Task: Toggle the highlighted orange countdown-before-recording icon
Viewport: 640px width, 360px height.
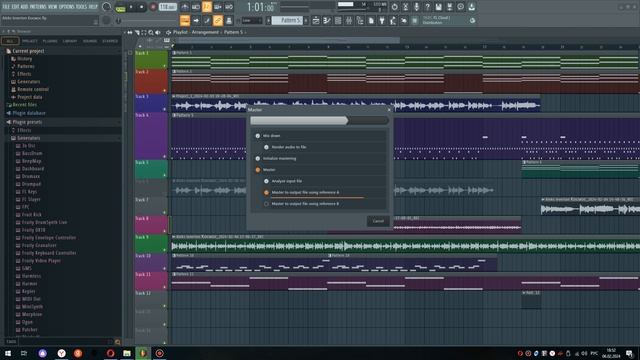Action: 207,7
